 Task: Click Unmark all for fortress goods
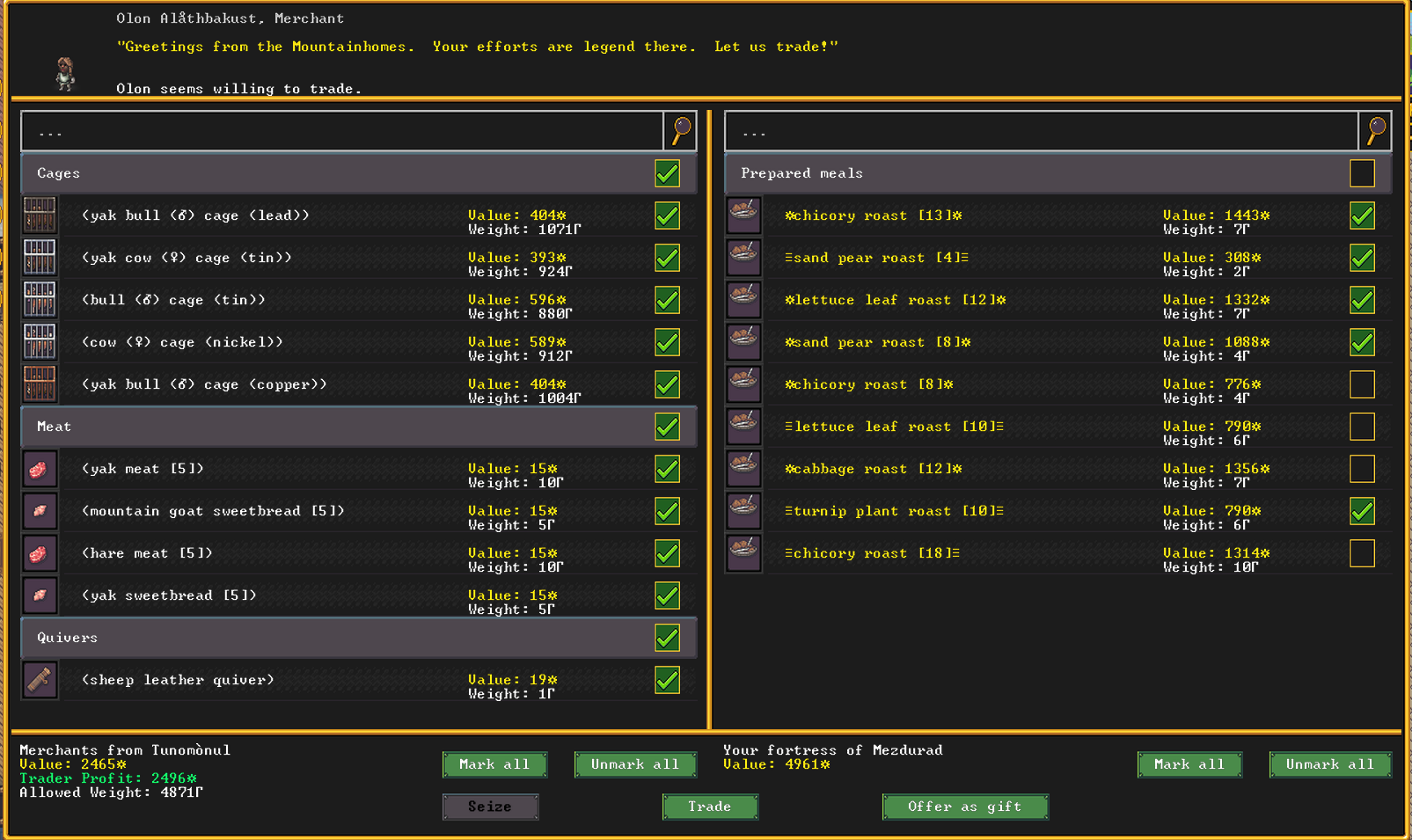point(1329,764)
